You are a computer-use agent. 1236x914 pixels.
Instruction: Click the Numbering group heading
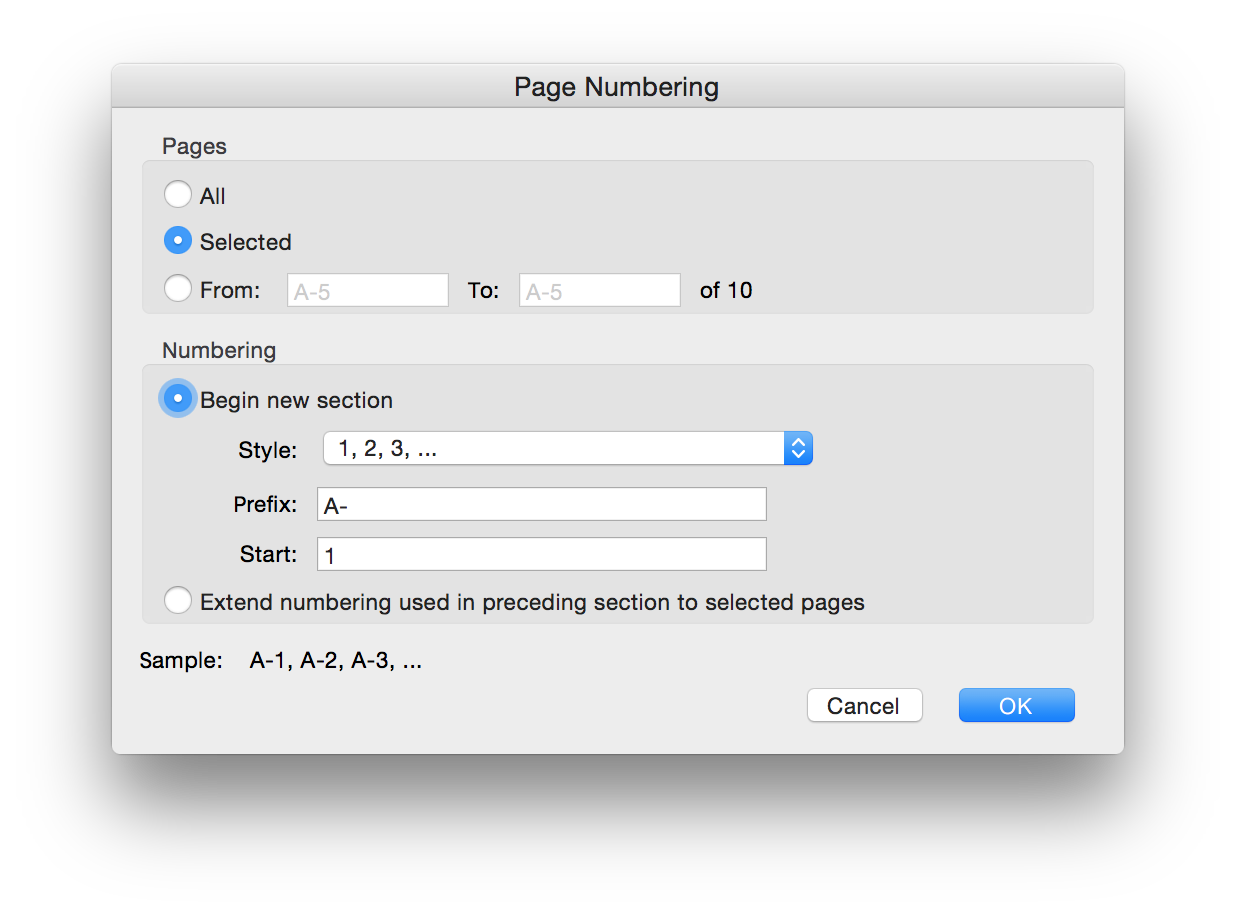[x=219, y=350]
